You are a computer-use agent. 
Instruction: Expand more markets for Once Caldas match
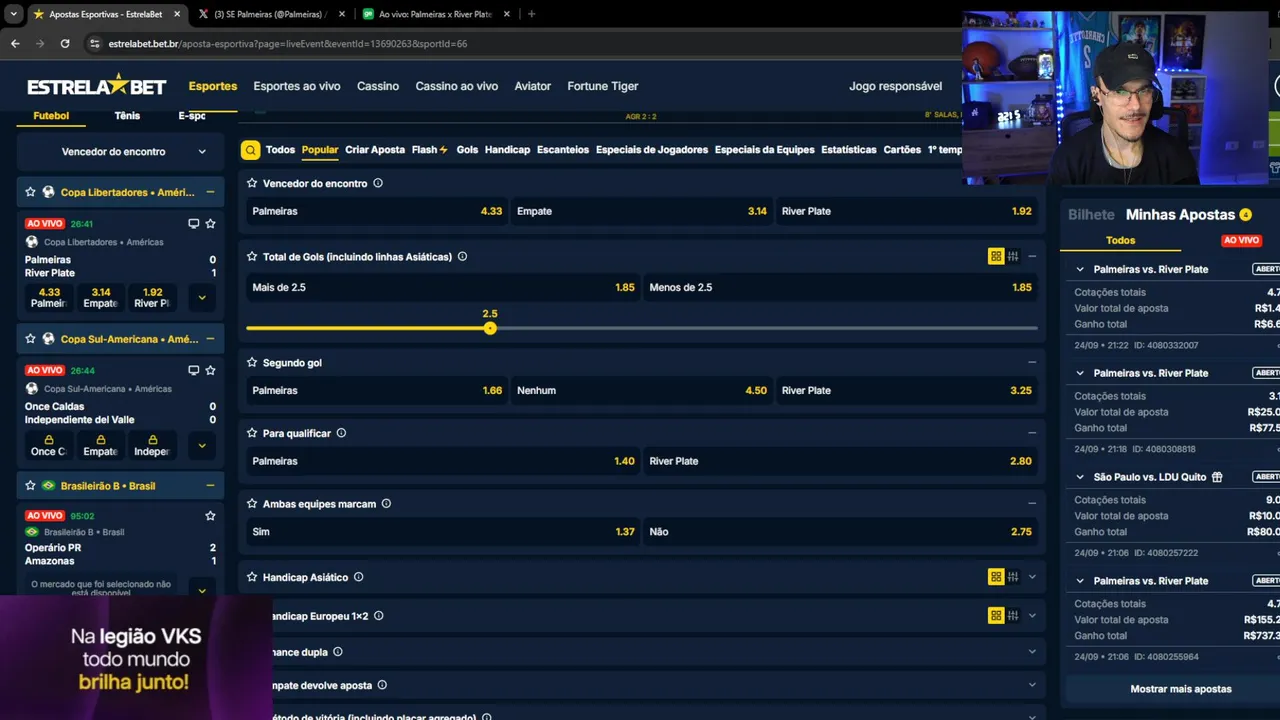pos(202,445)
